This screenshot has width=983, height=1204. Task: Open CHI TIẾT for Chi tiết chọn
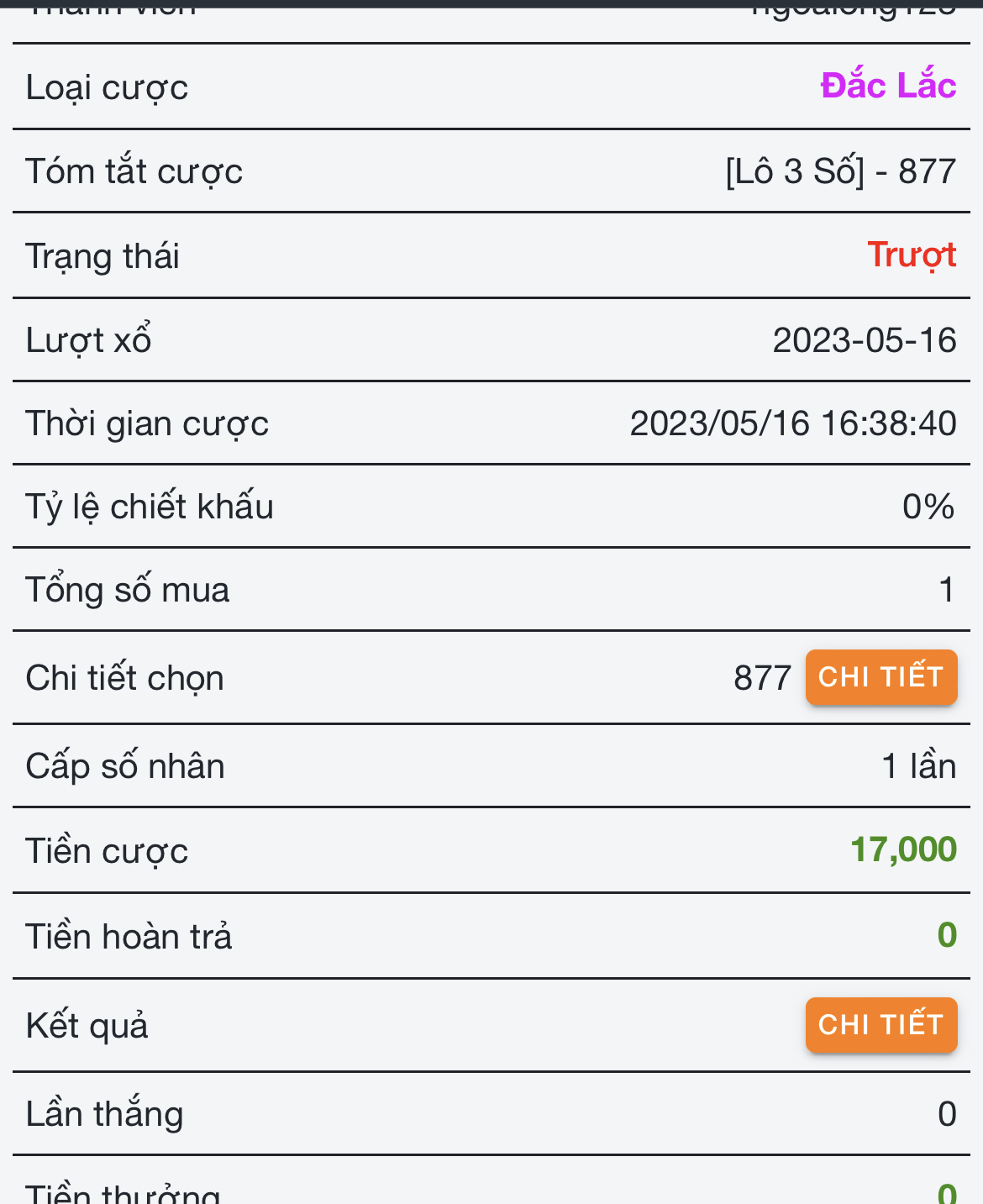point(880,677)
